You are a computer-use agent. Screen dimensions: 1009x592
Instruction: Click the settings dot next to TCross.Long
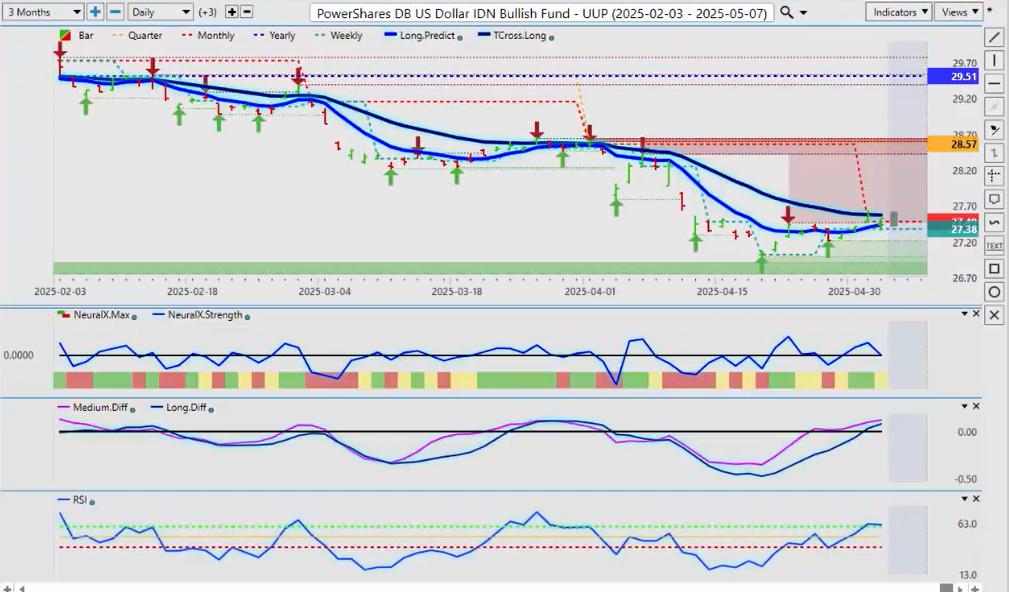(x=551, y=37)
